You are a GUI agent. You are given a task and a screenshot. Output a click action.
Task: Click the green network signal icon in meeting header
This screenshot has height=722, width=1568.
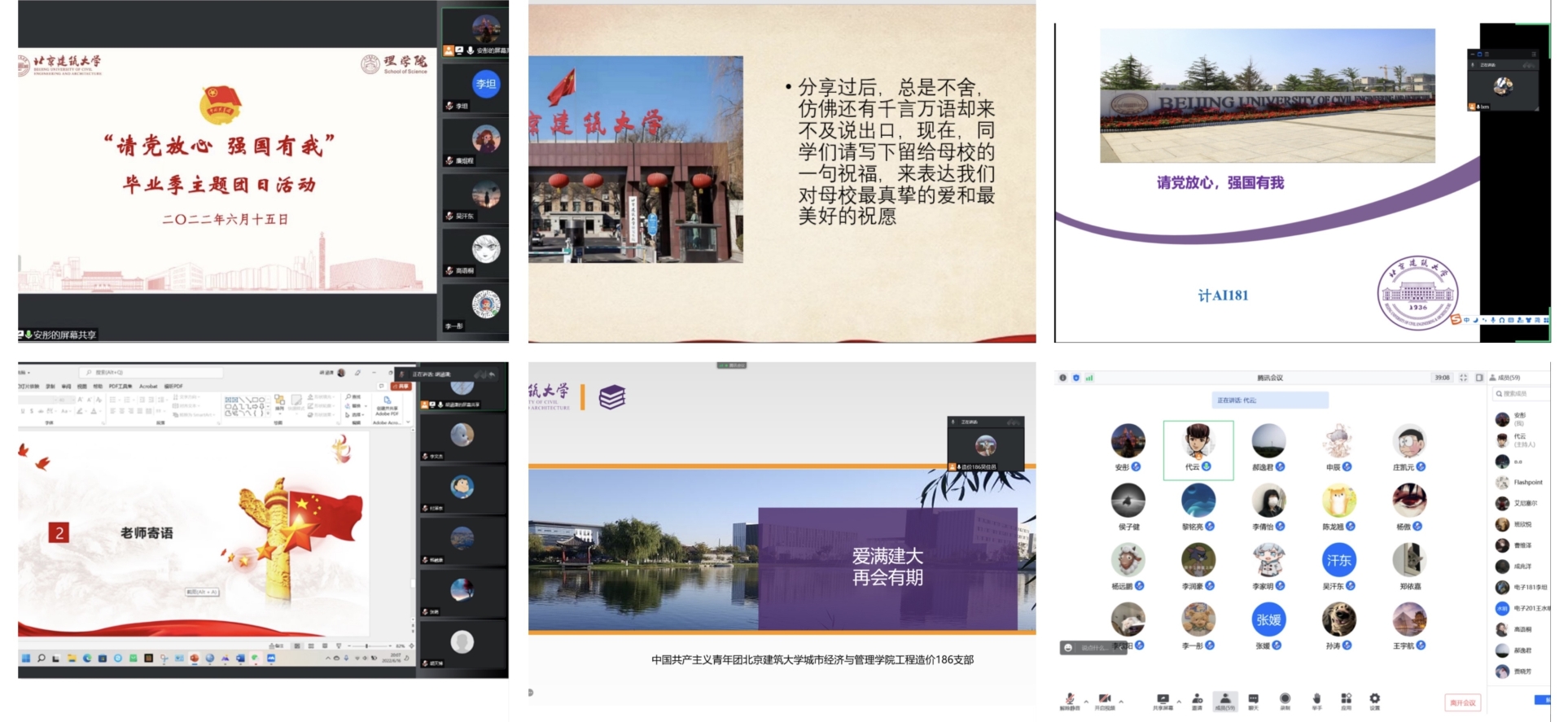click(1089, 378)
